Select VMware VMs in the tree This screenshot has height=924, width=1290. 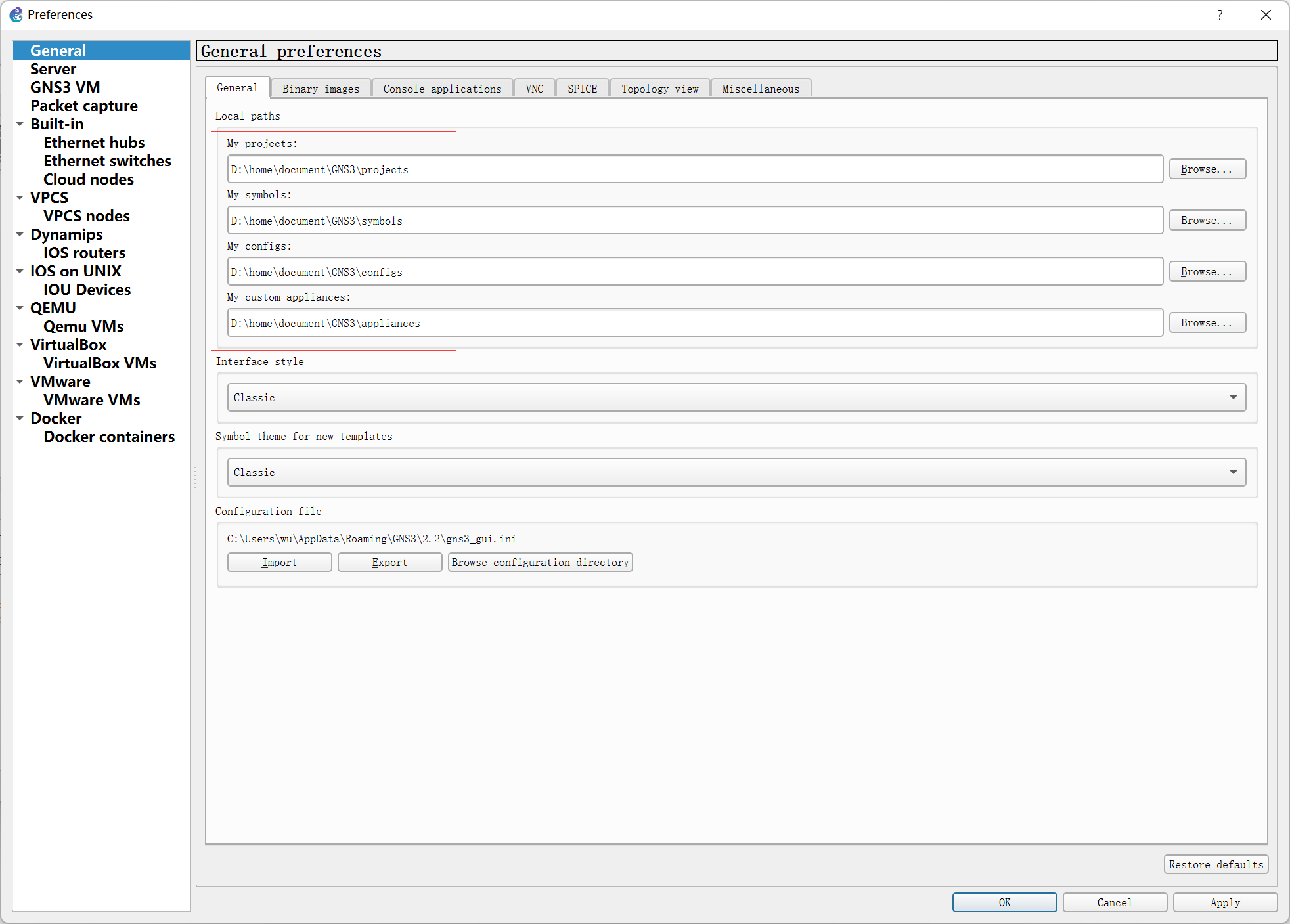[92, 400]
